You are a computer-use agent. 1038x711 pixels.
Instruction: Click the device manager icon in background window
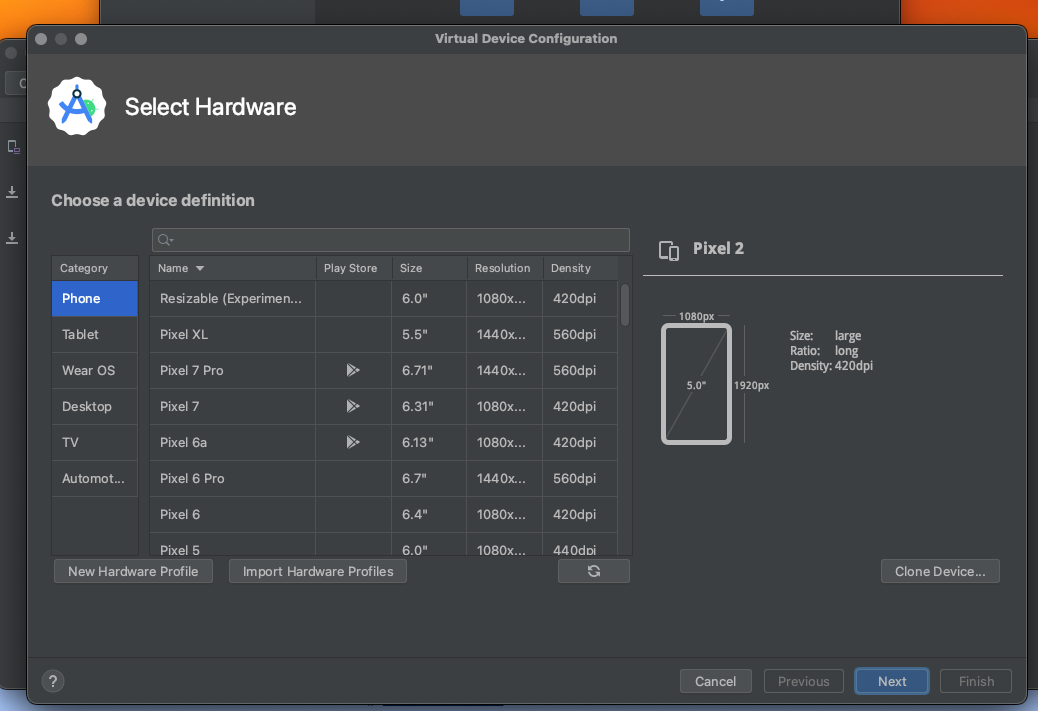[x=13, y=147]
